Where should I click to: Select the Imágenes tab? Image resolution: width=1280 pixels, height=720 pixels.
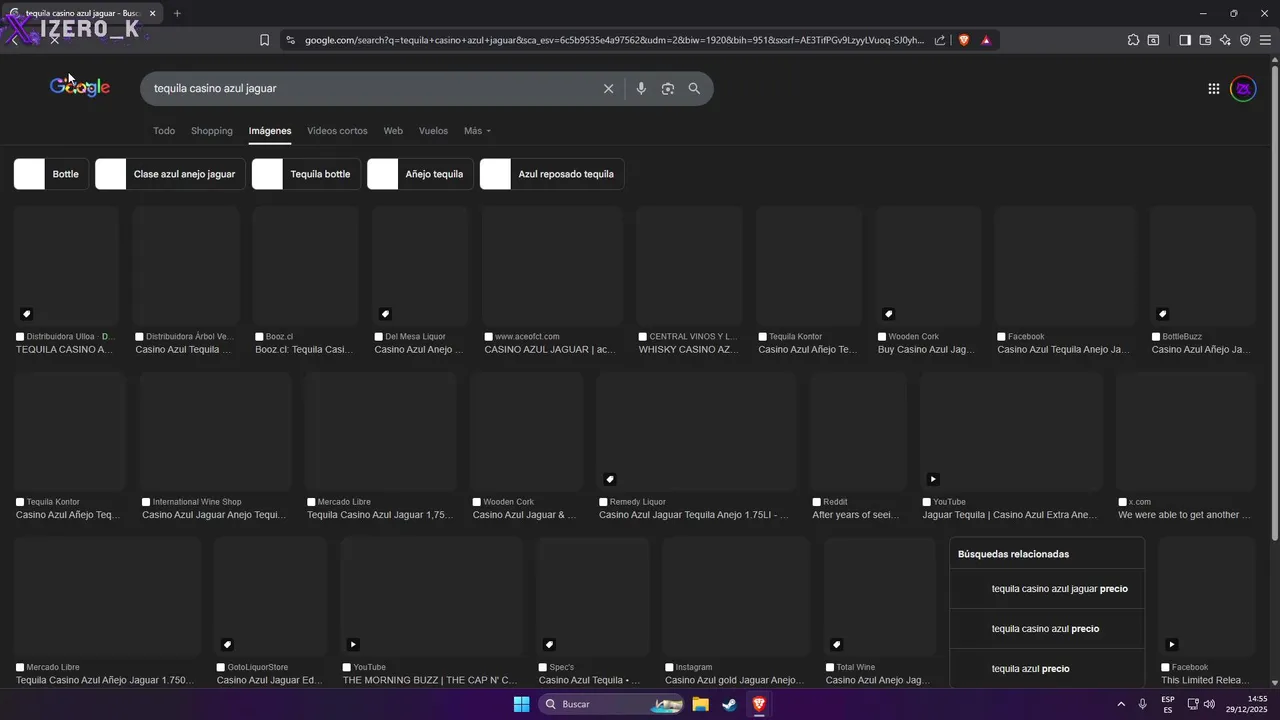click(x=270, y=131)
